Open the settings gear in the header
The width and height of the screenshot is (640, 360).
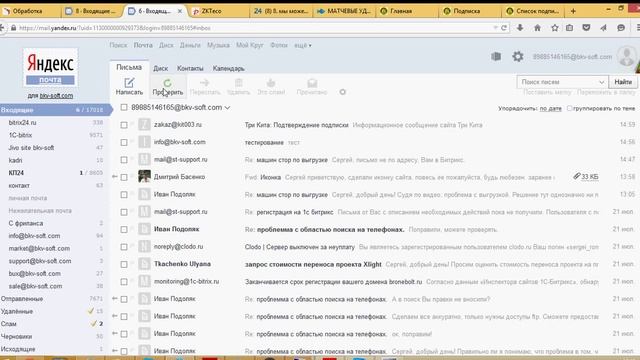518,56
